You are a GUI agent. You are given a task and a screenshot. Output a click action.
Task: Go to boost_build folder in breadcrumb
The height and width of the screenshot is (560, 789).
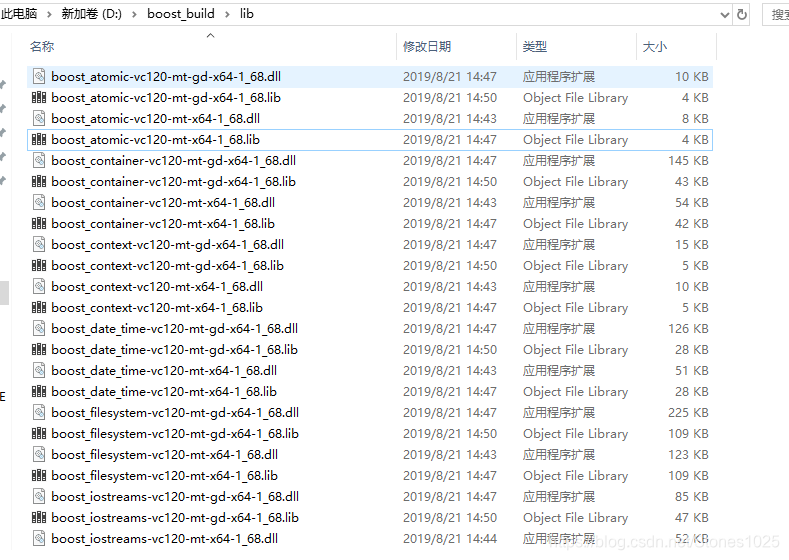pyautogui.click(x=181, y=14)
